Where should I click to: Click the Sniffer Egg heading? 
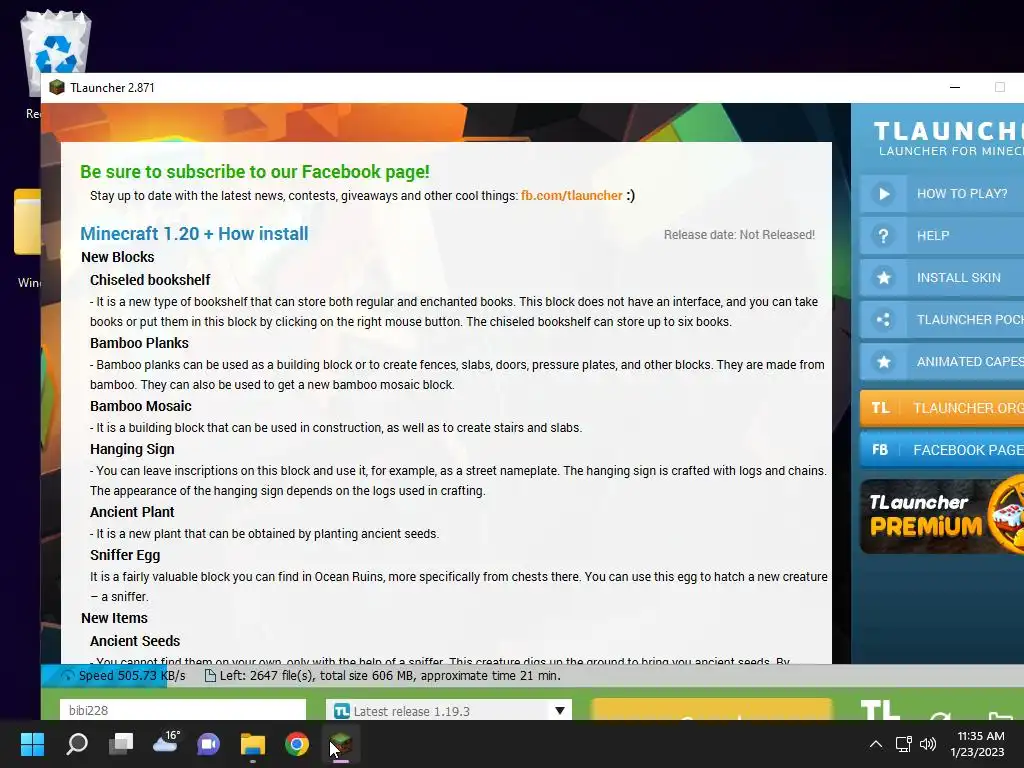tap(125, 555)
